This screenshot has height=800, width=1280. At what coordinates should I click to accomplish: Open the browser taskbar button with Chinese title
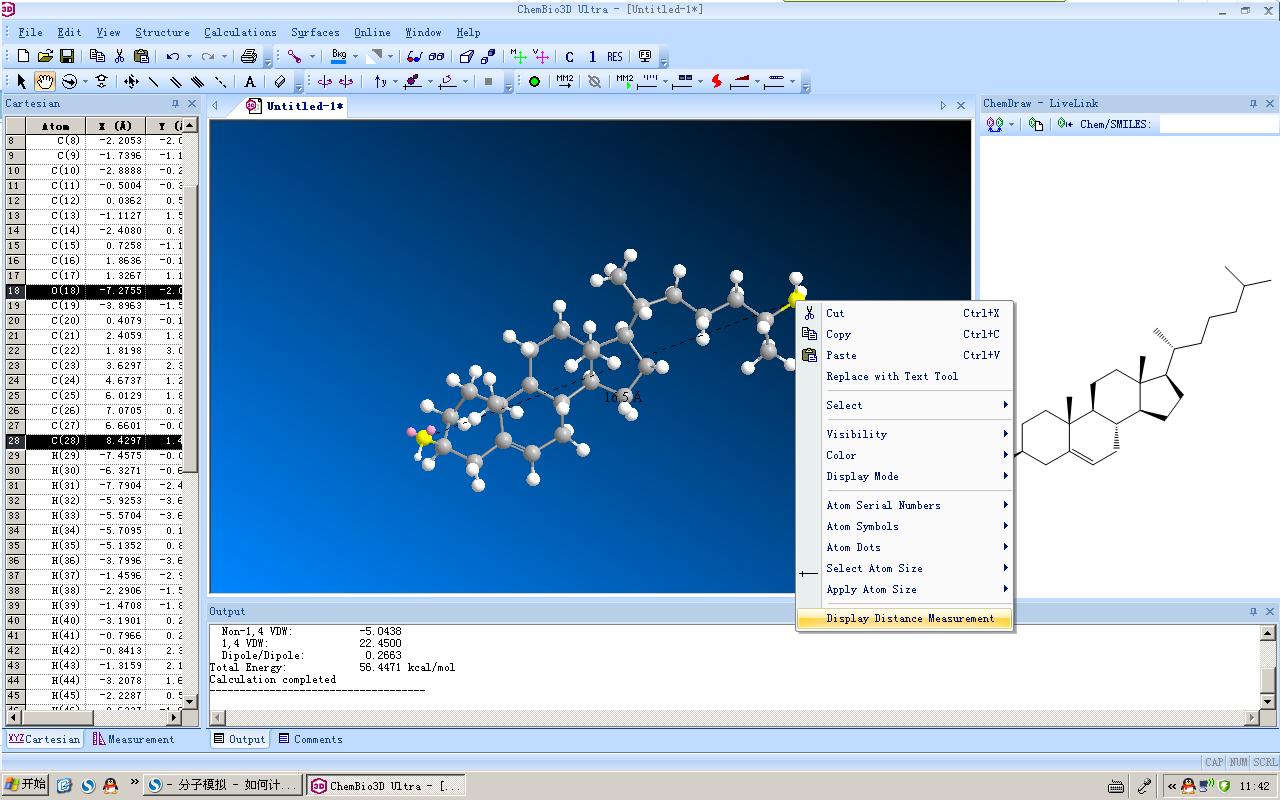(x=222, y=785)
